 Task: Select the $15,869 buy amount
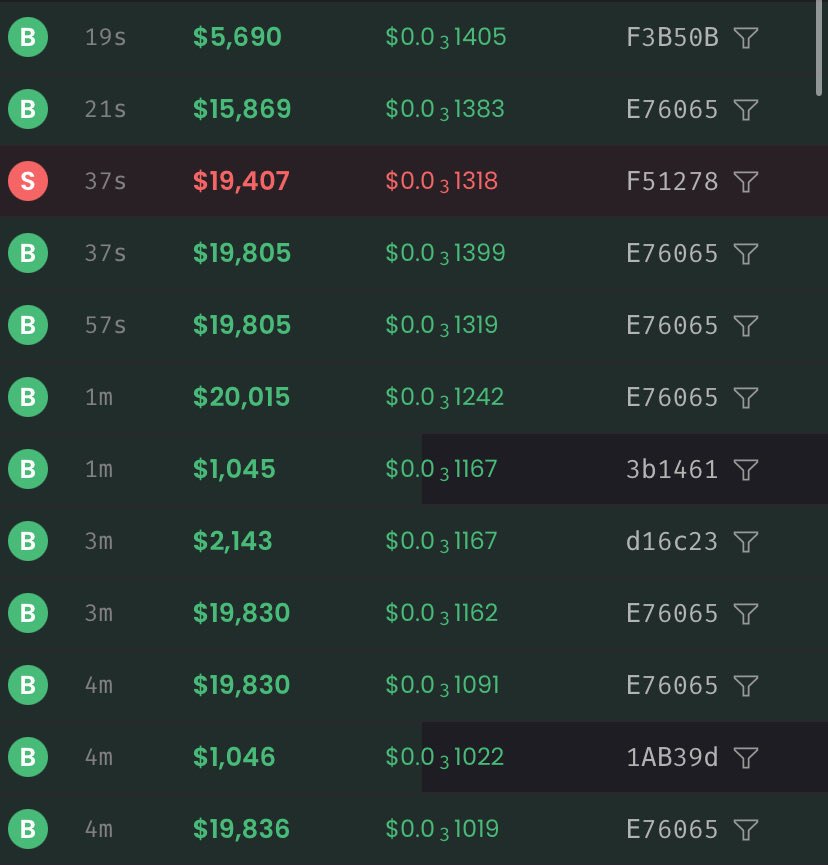pyautogui.click(x=242, y=109)
